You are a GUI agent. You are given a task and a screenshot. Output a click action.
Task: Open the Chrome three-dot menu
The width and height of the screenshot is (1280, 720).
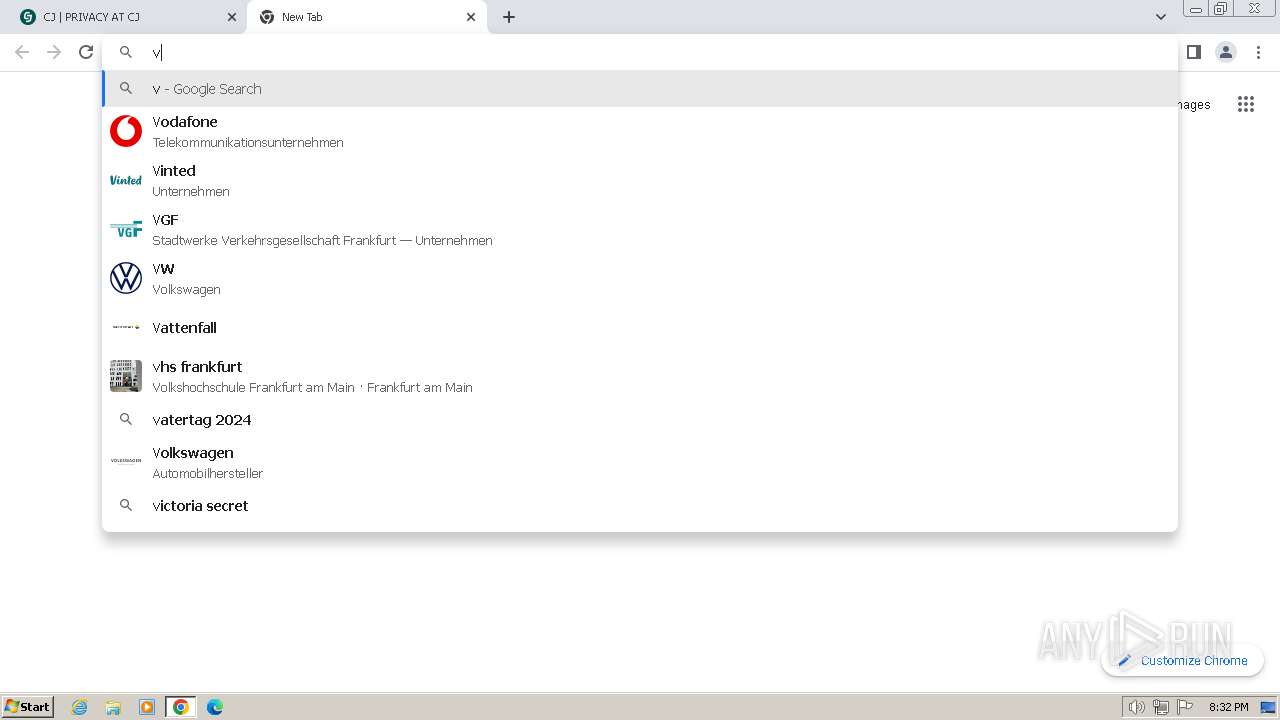[x=1258, y=52]
